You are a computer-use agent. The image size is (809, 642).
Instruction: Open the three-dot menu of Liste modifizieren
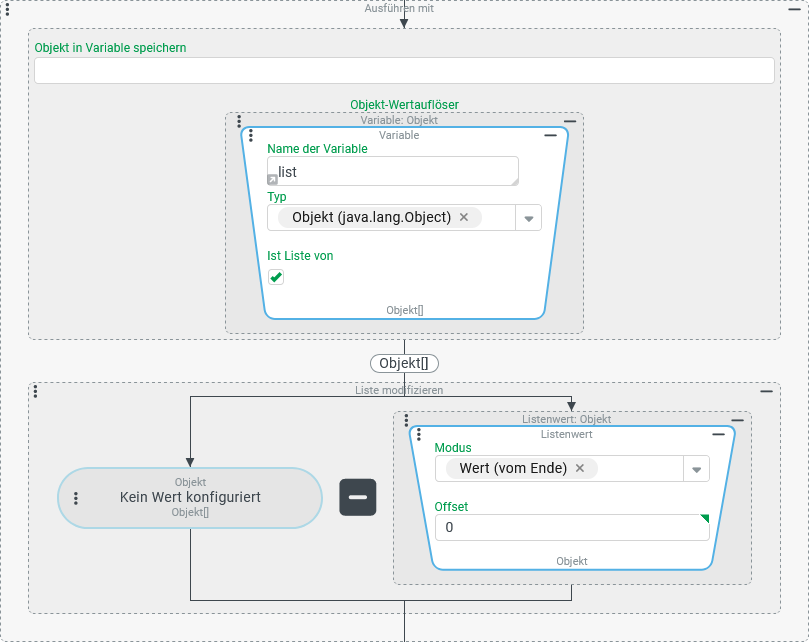[35, 391]
